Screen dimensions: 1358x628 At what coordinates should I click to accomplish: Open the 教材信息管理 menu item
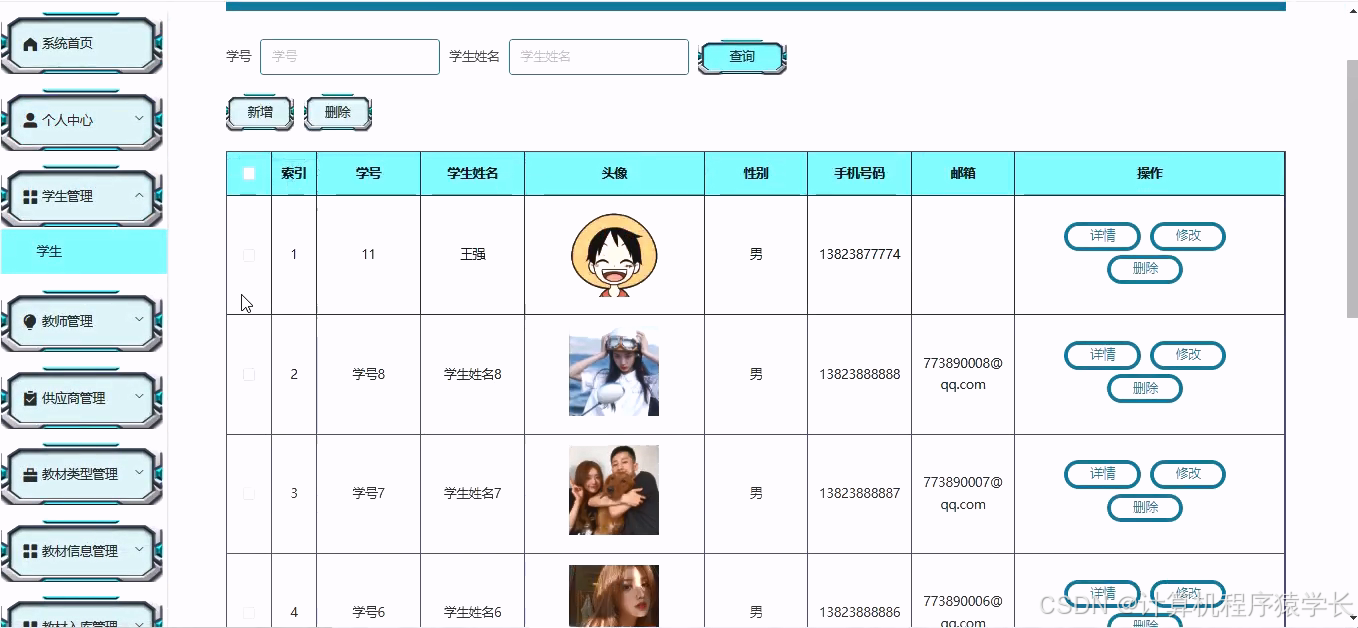click(x=82, y=551)
